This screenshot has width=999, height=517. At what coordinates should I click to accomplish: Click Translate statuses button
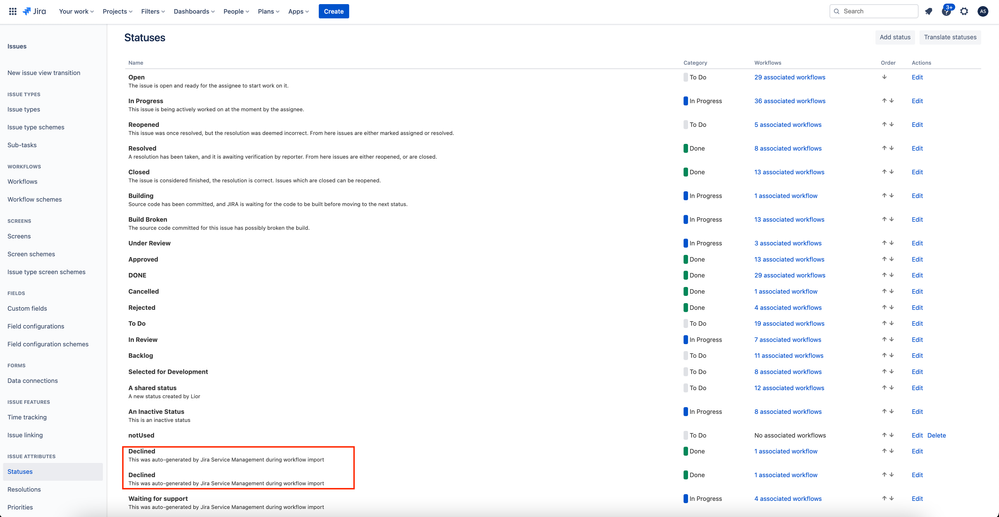pos(950,37)
